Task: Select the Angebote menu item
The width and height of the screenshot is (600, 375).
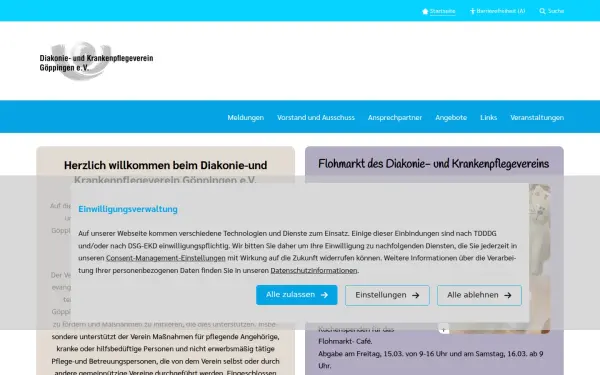Action: pyautogui.click(x=451, y=117)
